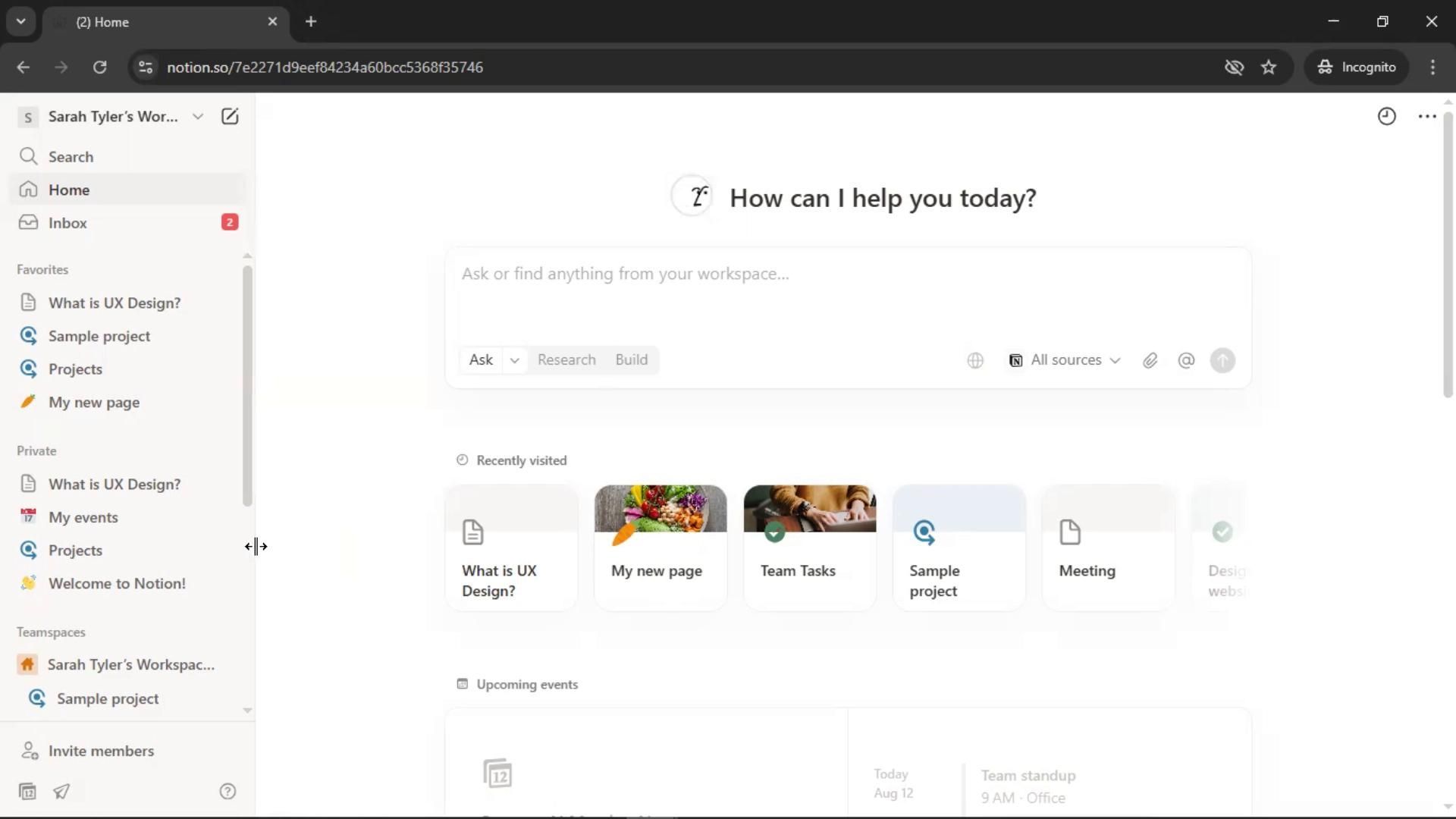Open the Team Tasks recently visited card
The width and height of the screenshot is (1456, 819).
pos(809,548)
